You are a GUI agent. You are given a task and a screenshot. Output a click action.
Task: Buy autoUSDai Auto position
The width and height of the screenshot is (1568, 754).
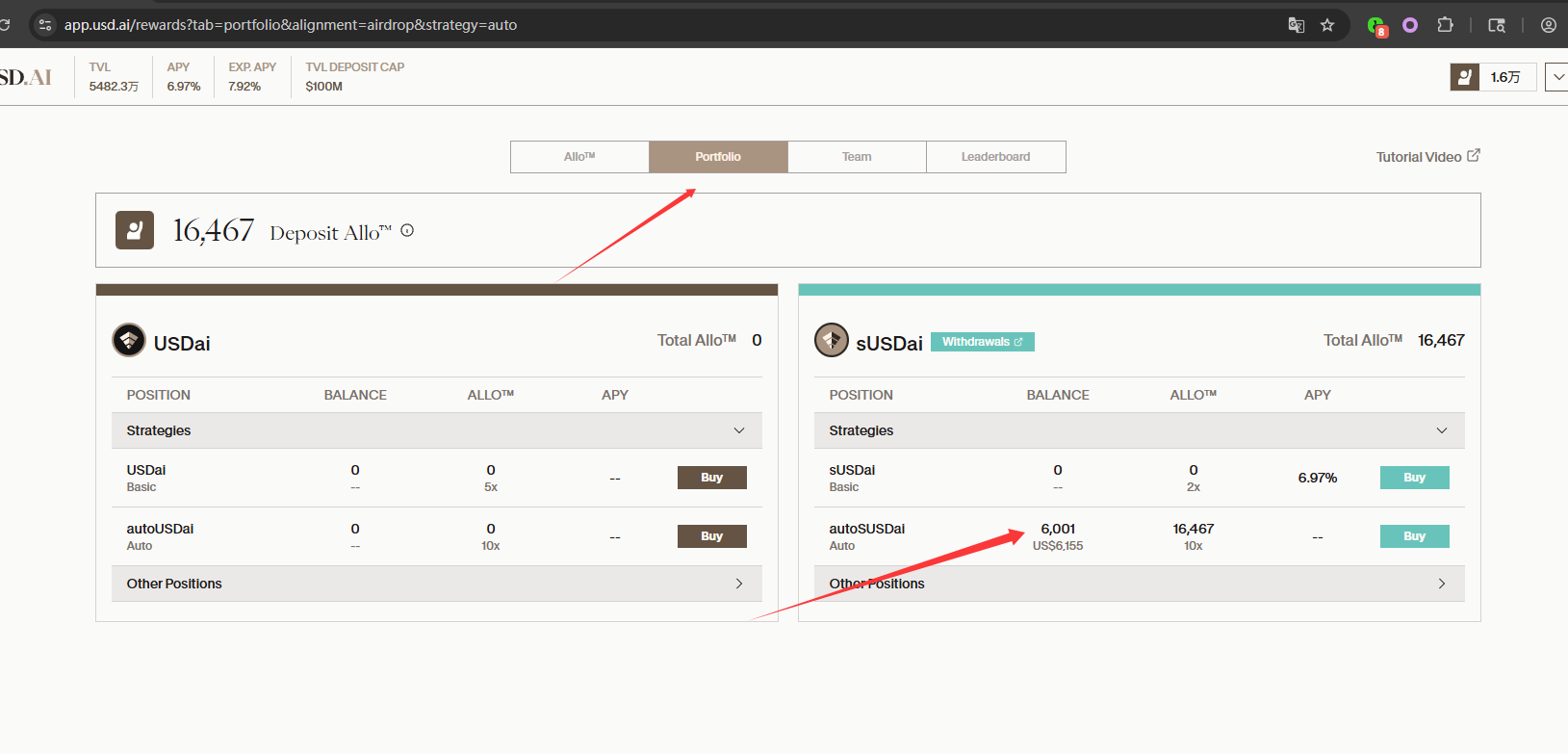click(712, 536)
